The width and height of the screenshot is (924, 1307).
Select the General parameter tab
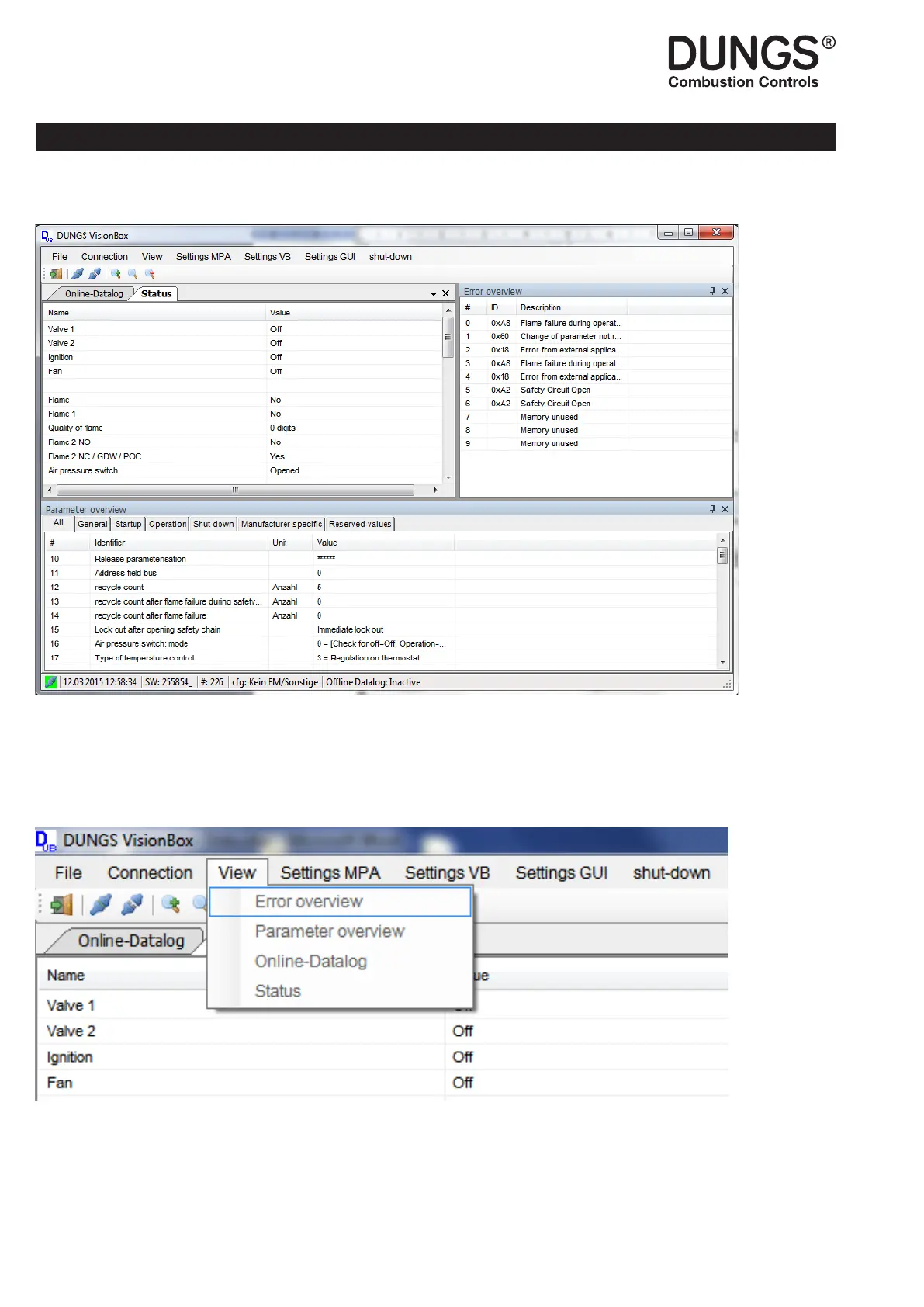[x=92, y=524]
